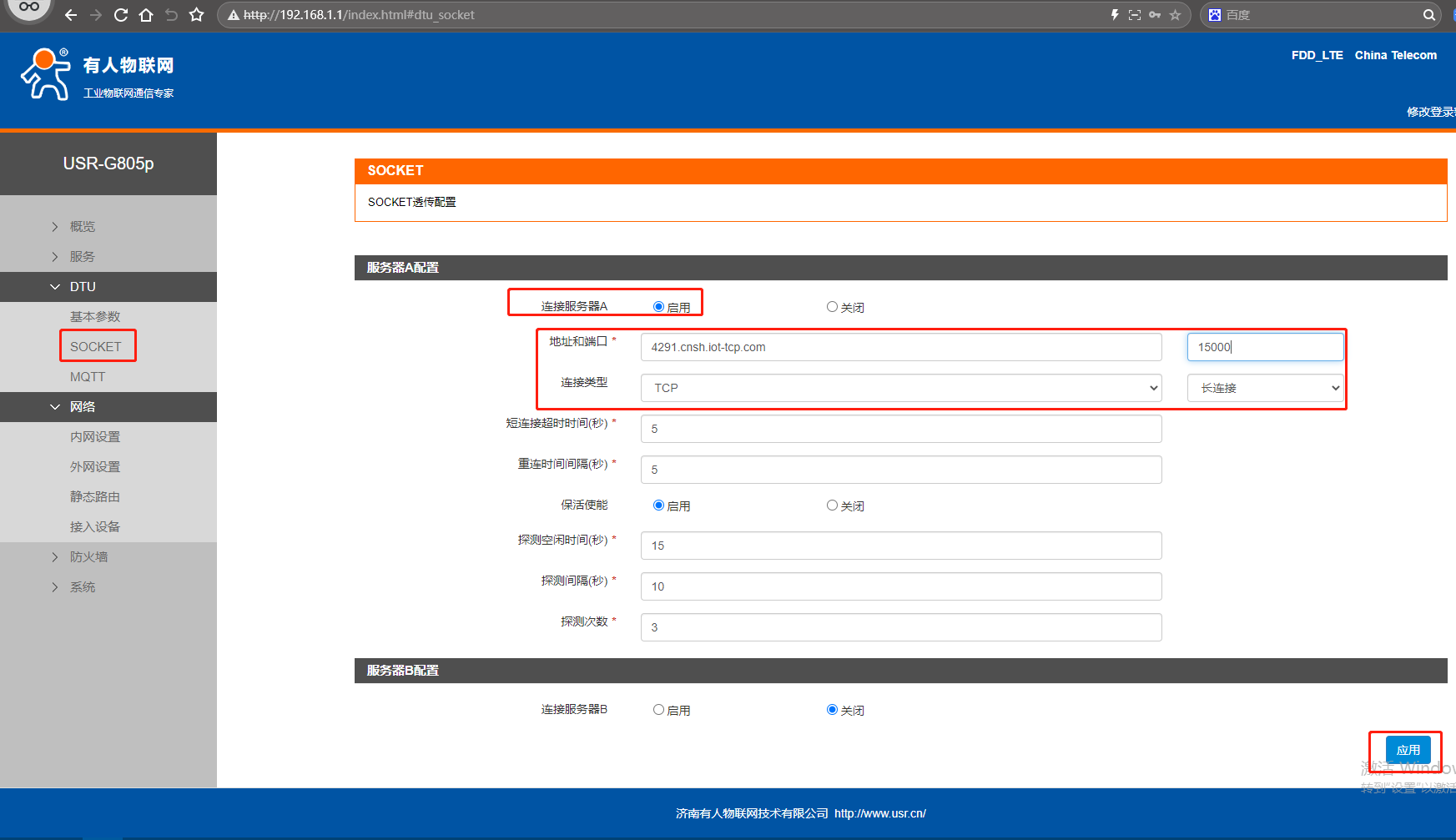Image resolution: width=1456 pixels, height=840 pixels.
Task: Open the TCP connection type dropdown
Action: (x=900, y=388)
